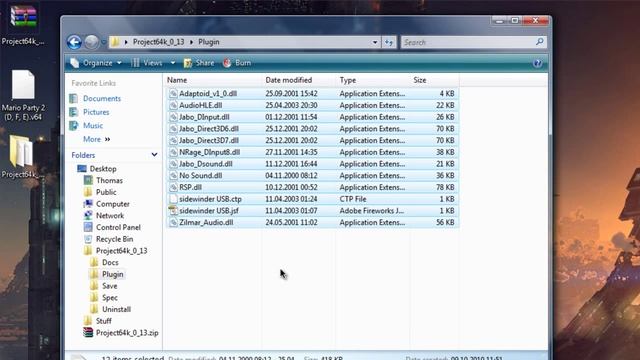The image size is (640, 360).
Task: Select the Jabo_Direct3D7.dll file icon
Action: tap(173, 140)
